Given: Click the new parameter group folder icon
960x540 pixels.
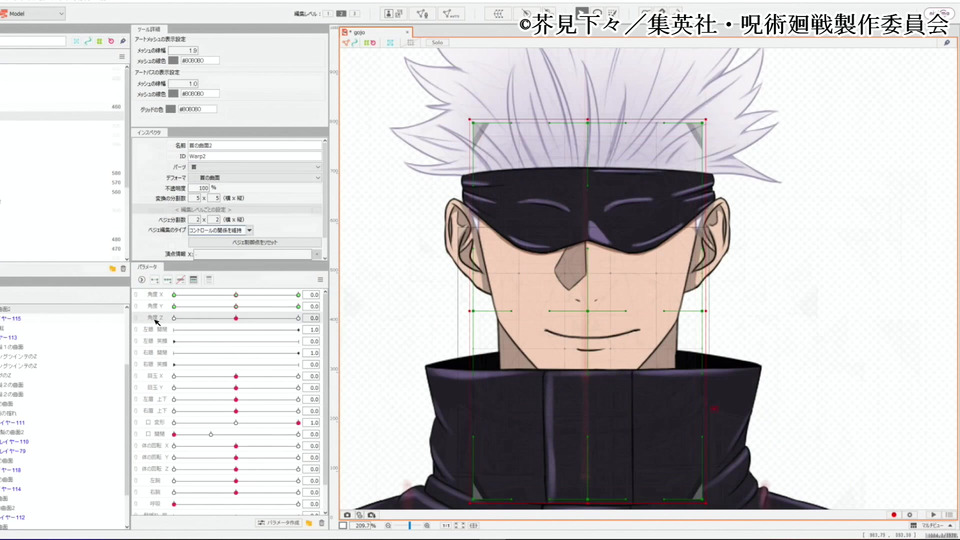Looking at the screenshot, I should point(309,523).
